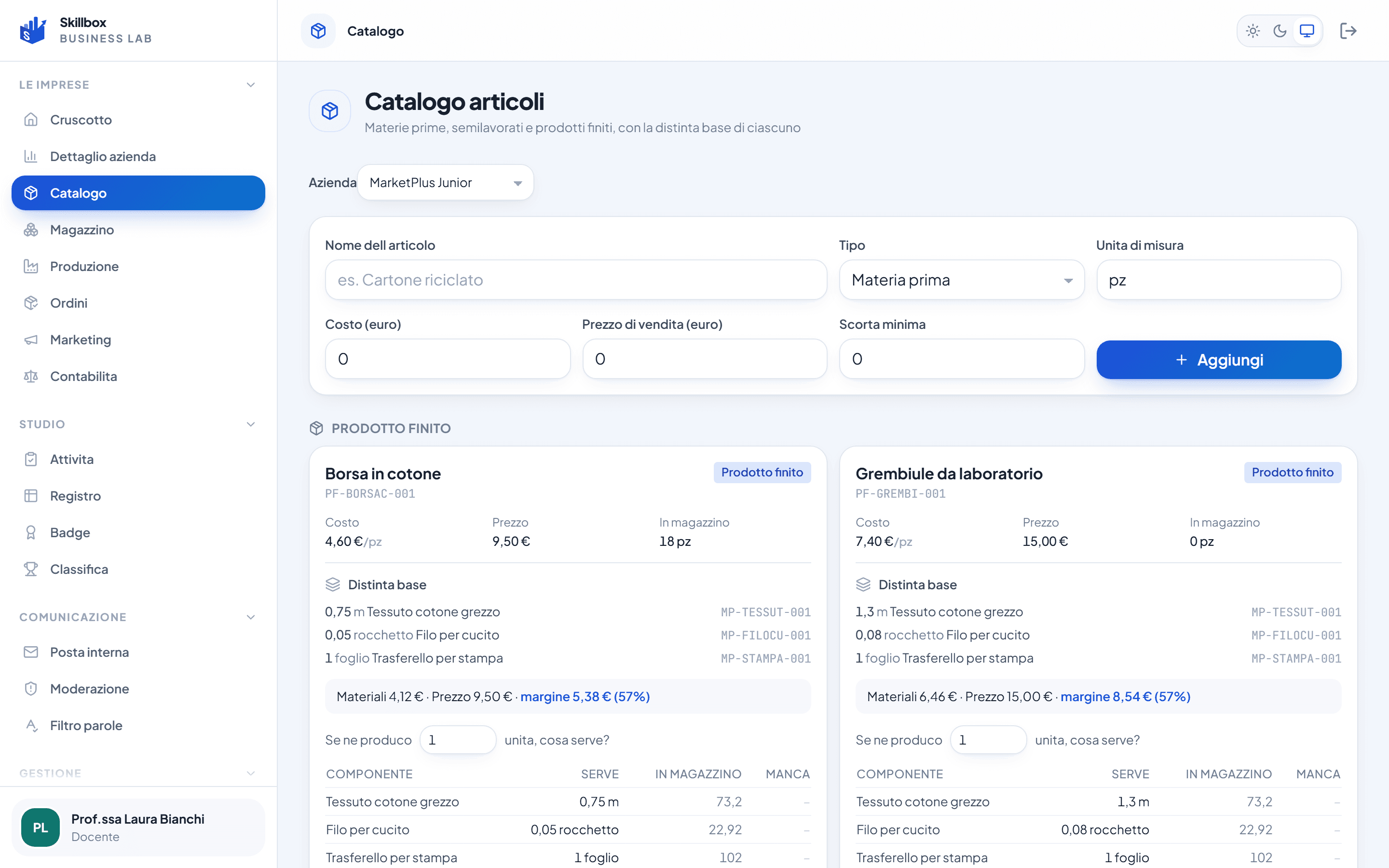This screenshot has width=1389, height=868.
Task: Open the Tipo Materia prima dropdown
Action: pos(961,280)
